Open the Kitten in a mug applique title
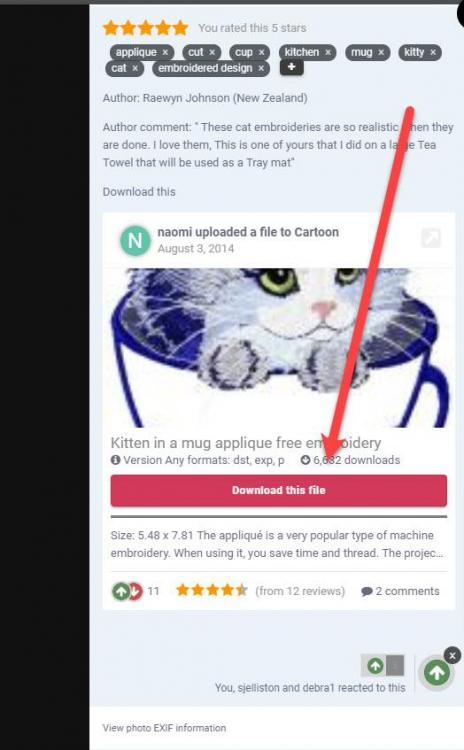 click(246, 443)
